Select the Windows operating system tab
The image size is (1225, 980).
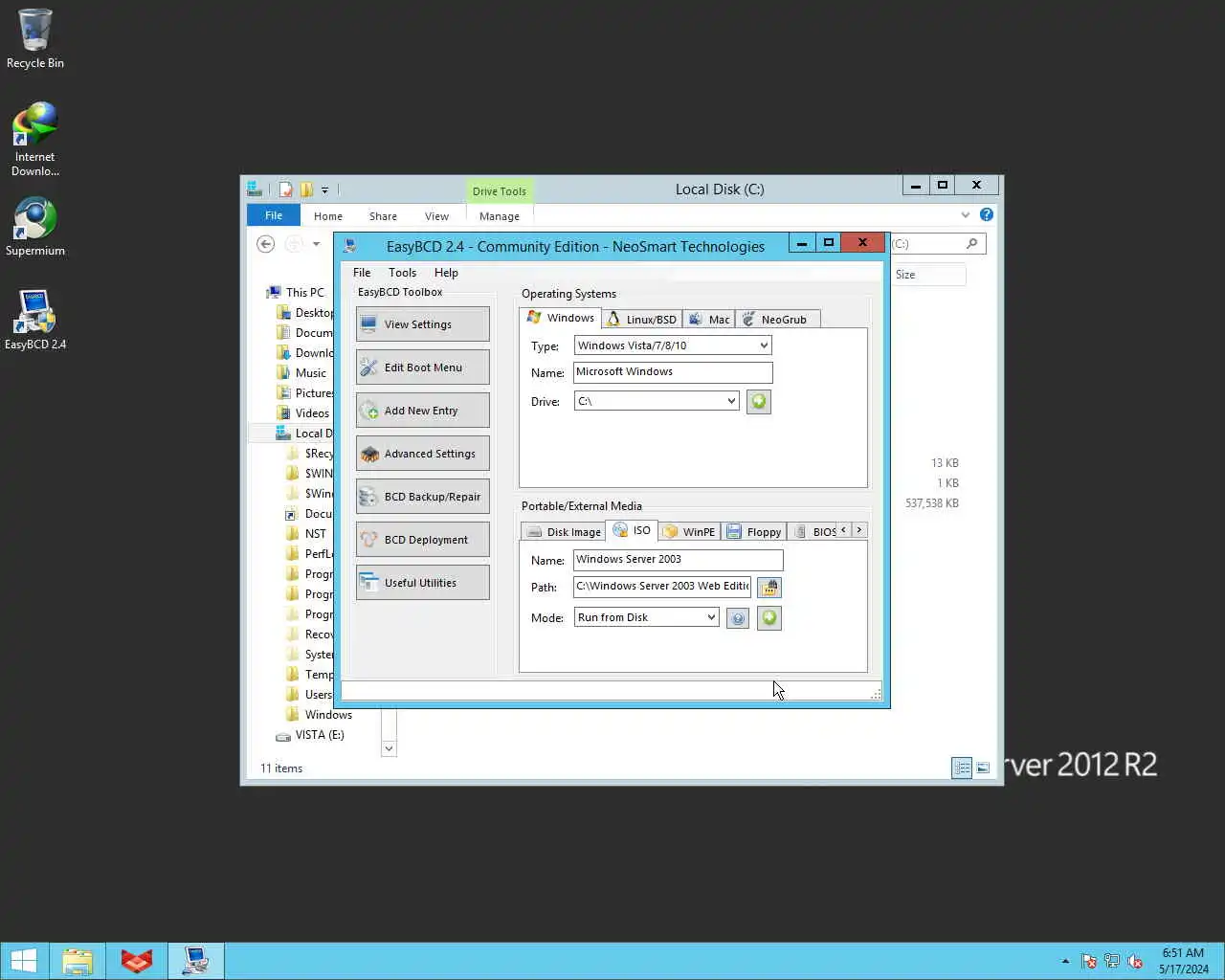click(561, 317)
